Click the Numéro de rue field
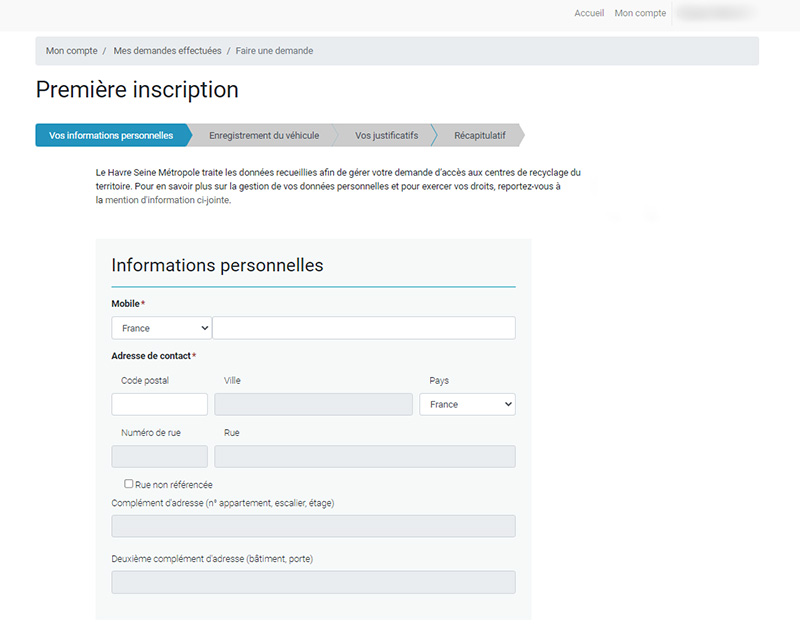The image size is (800, 643). (159, 457)
